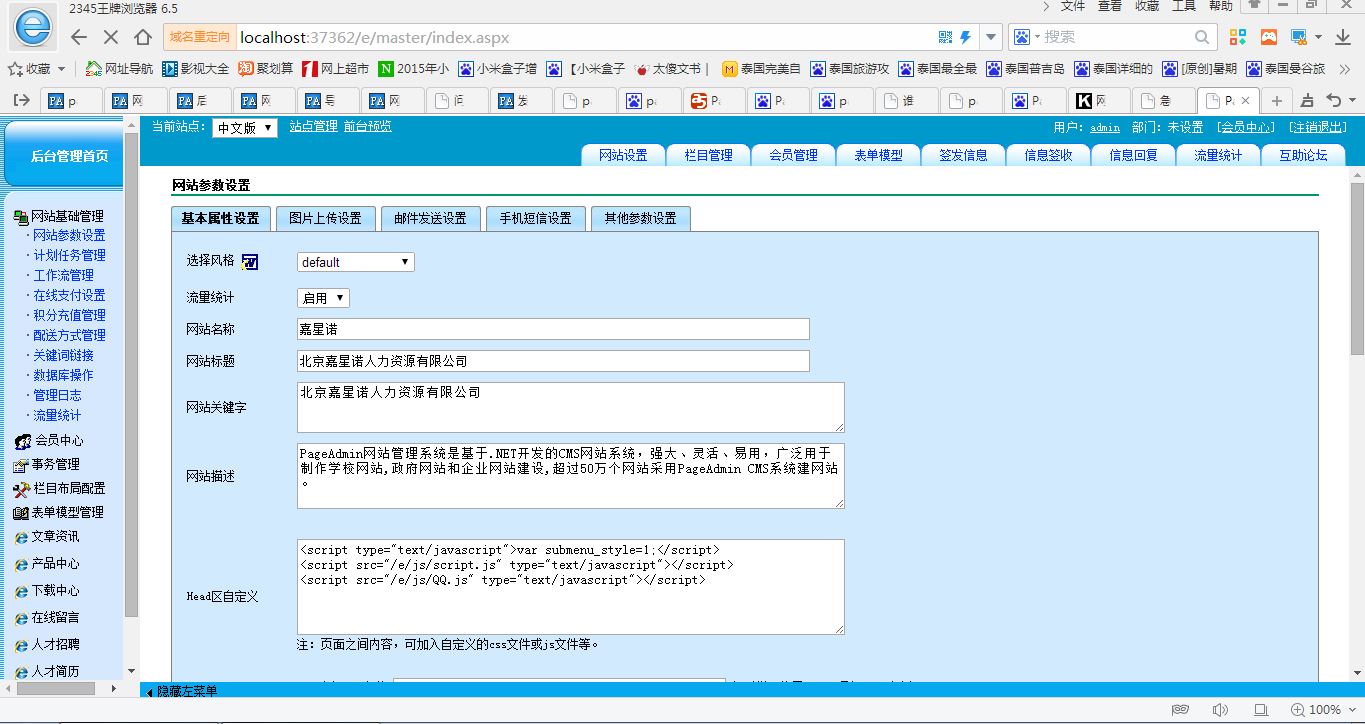Open the 当前站点 中文版 dropdown
Screen dimensions: 1365x724
click(245, 128)
